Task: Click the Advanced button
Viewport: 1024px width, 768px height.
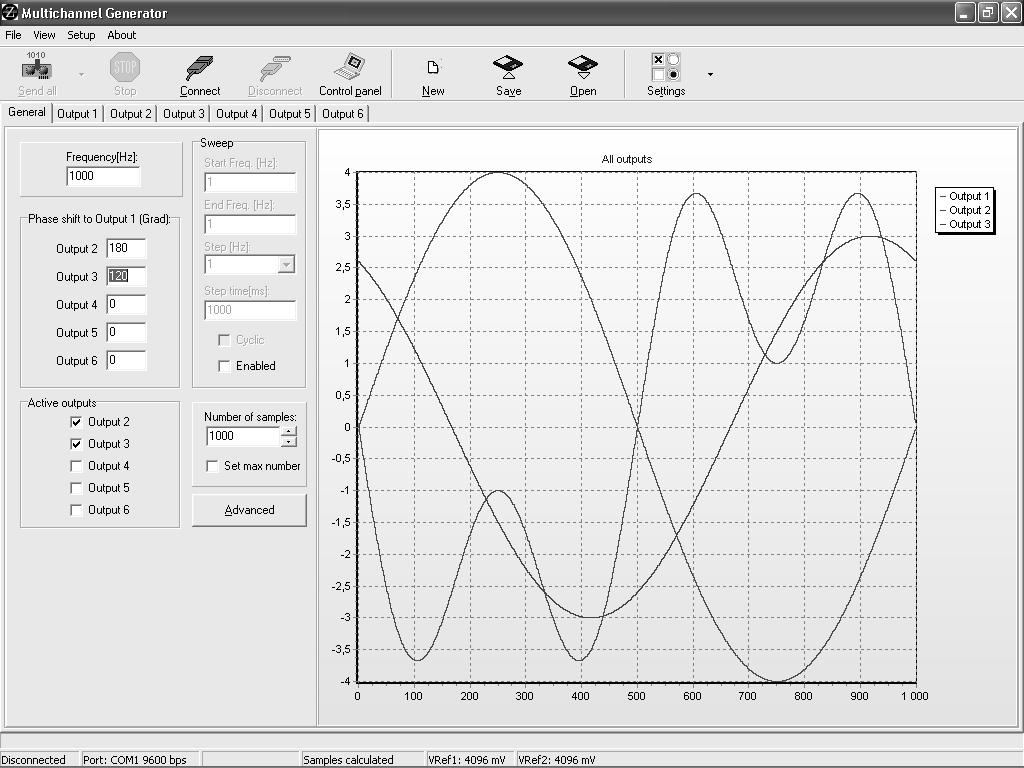Action: [x=249, y=510]
